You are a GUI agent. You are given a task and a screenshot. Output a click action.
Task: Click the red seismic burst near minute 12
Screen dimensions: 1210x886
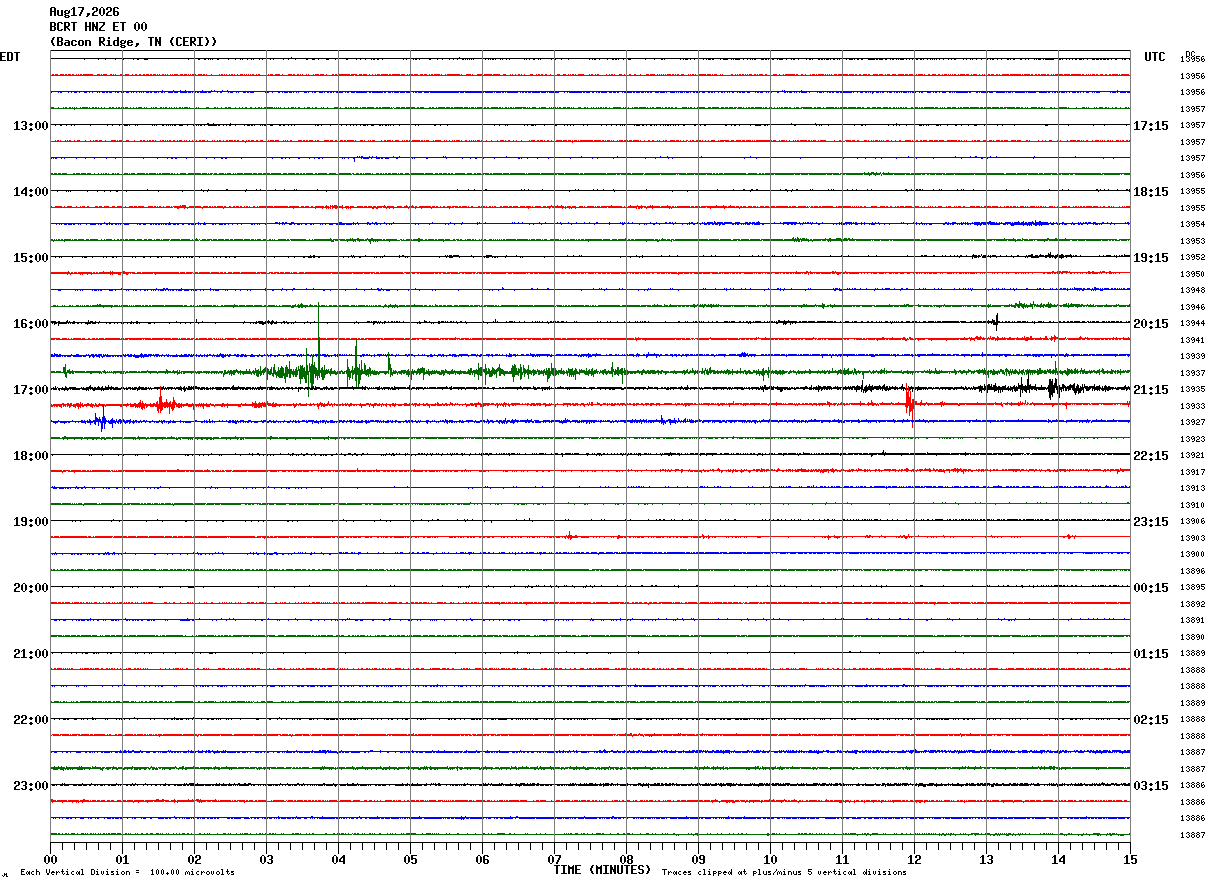909,404
